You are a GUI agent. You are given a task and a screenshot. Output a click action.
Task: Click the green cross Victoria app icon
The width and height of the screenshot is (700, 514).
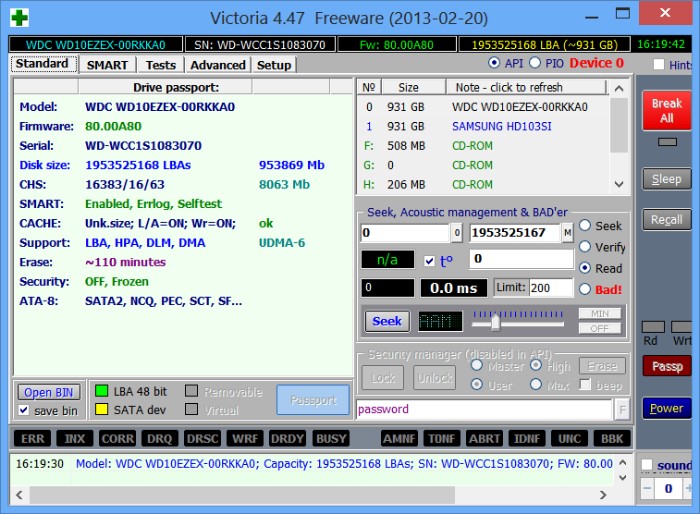click(x=19, y=18)
